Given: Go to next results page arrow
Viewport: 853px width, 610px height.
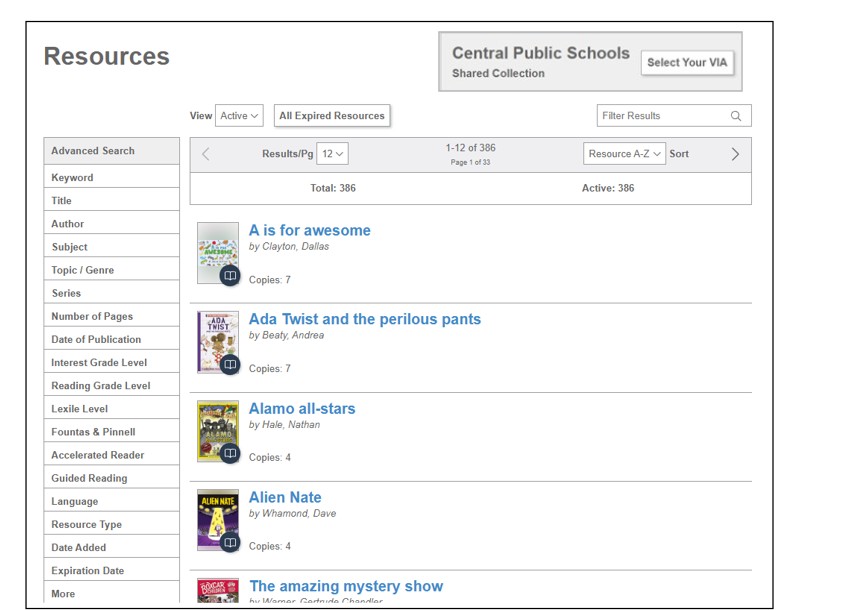Looking at the screenshot, I should point(735,154).
